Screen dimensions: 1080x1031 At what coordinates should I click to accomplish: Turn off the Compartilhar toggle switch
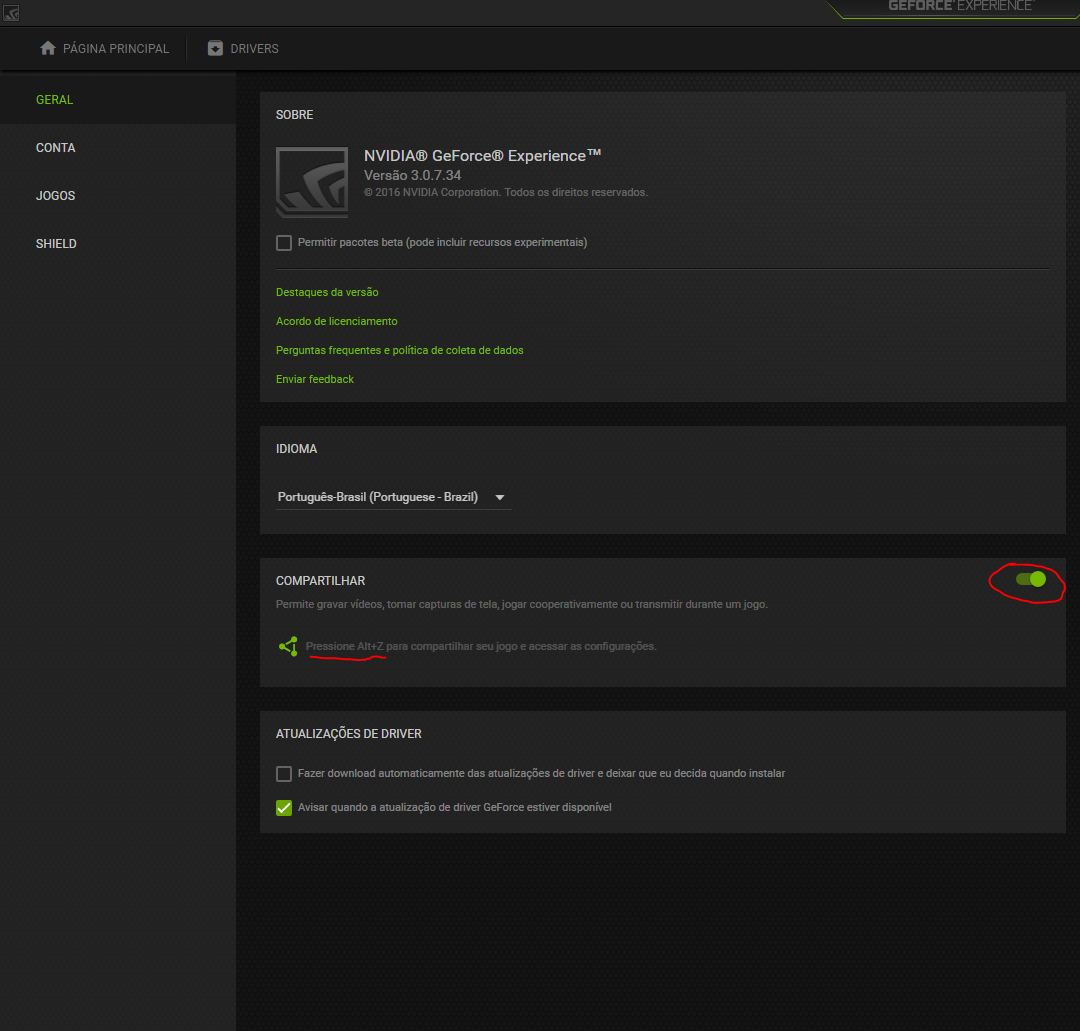(x=1031, y=579)
